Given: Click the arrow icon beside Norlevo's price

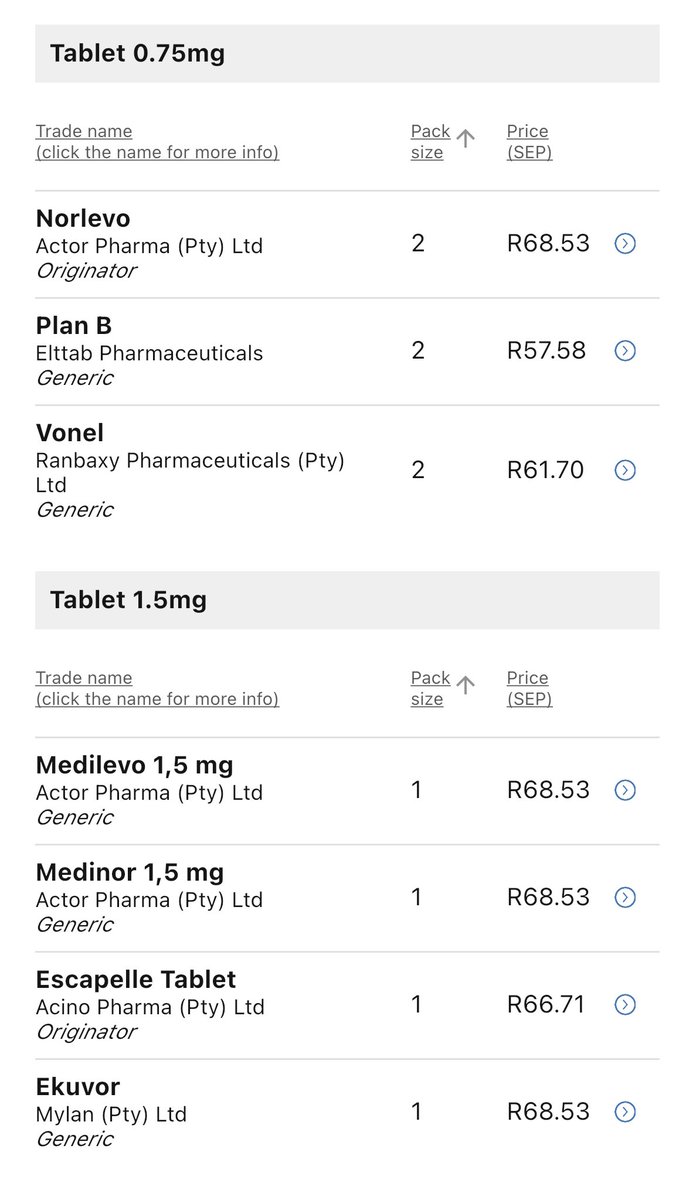Looking at the screenshot, I should [625, 243].
